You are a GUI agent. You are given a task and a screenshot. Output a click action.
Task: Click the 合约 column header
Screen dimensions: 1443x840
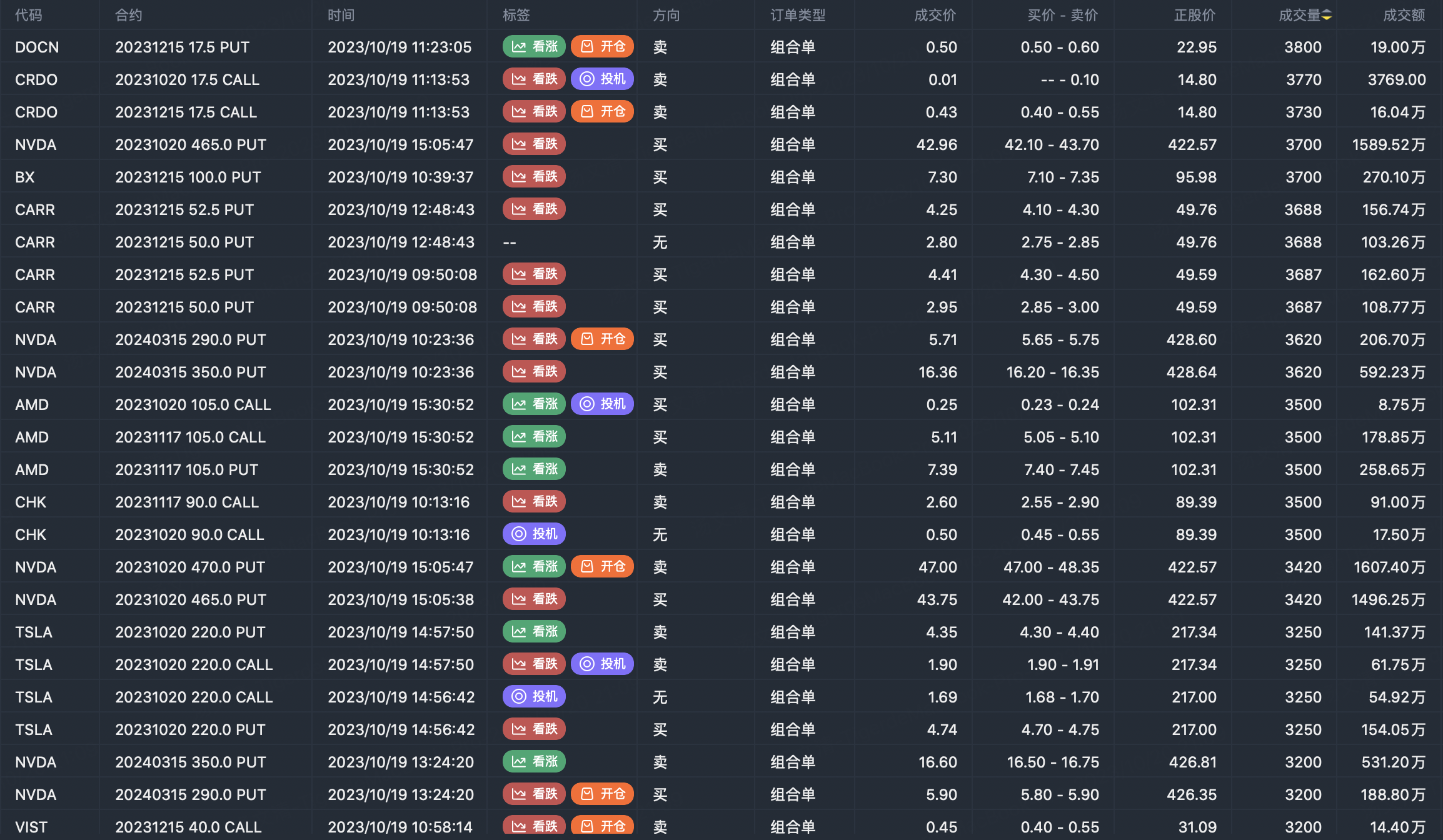129,15
